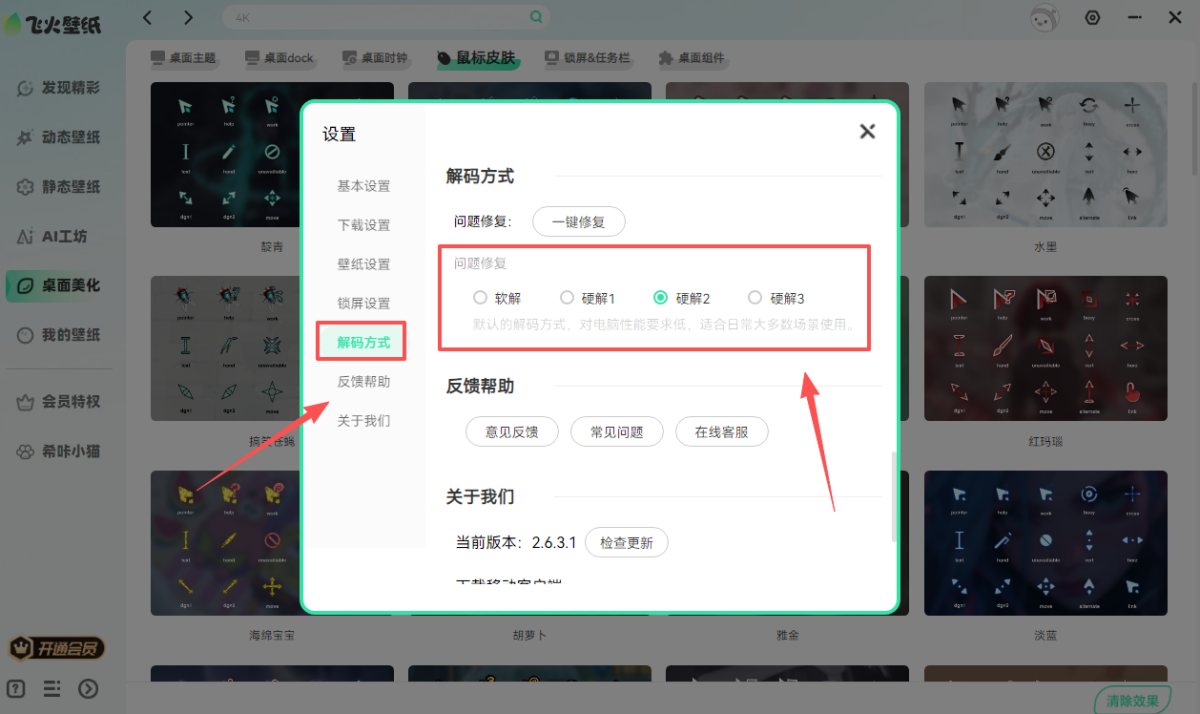Go back with the left arrow
The width and height of the screenshot is (1200, 714).
(148, 17)
